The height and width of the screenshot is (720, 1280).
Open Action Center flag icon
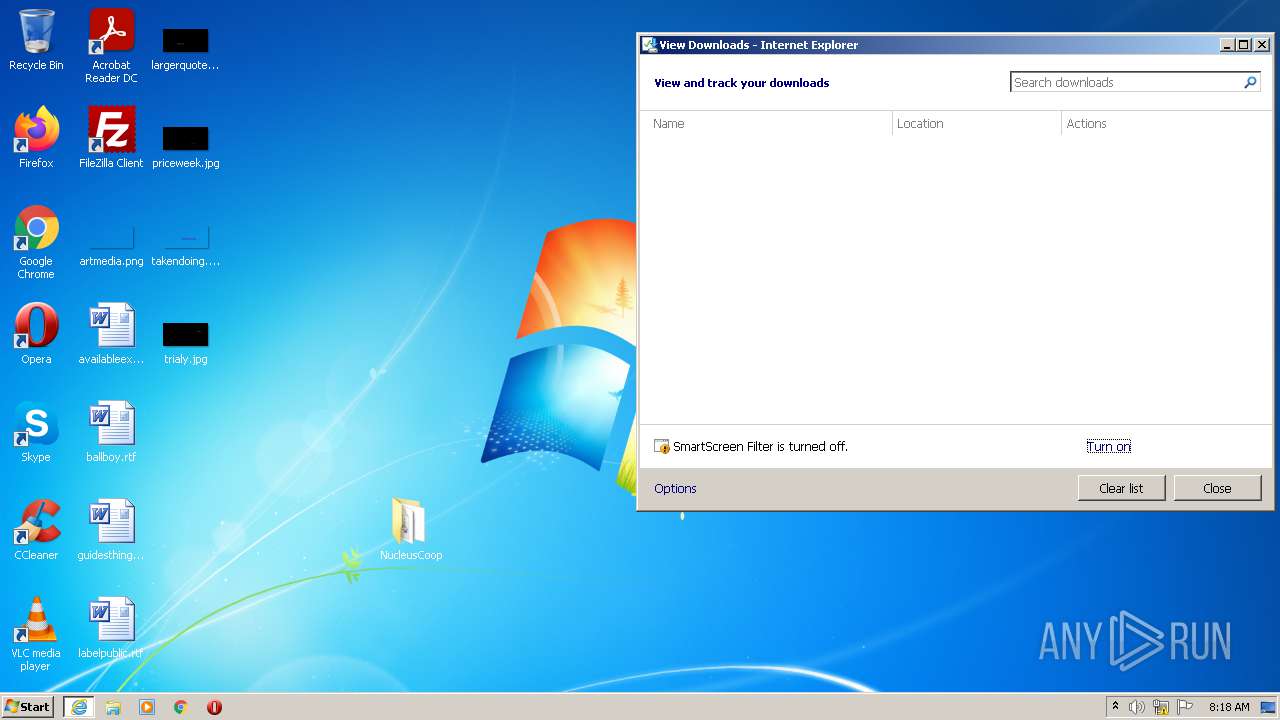pos(1185,707)
